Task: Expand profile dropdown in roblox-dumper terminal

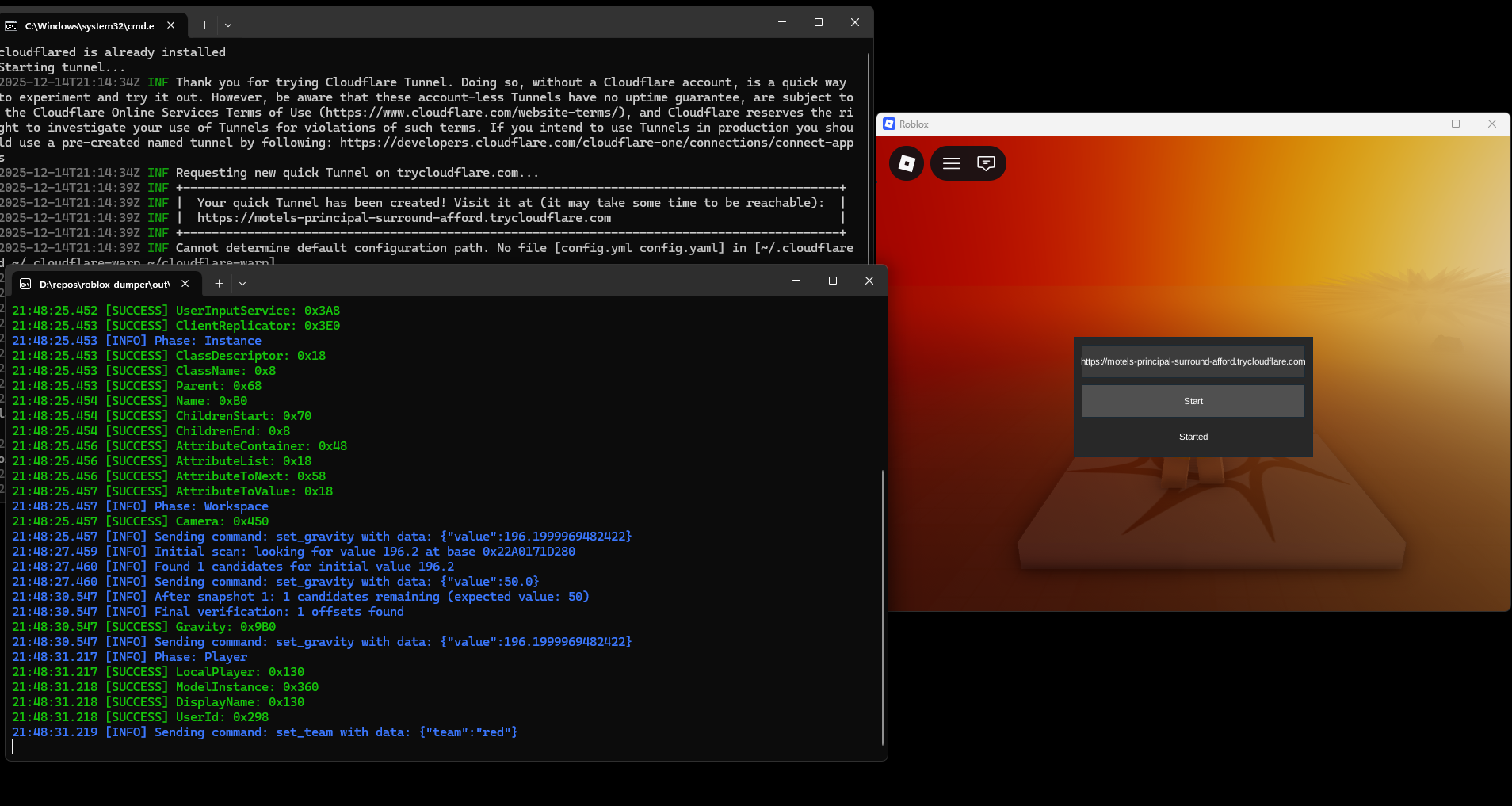Action: coord(242,283)
